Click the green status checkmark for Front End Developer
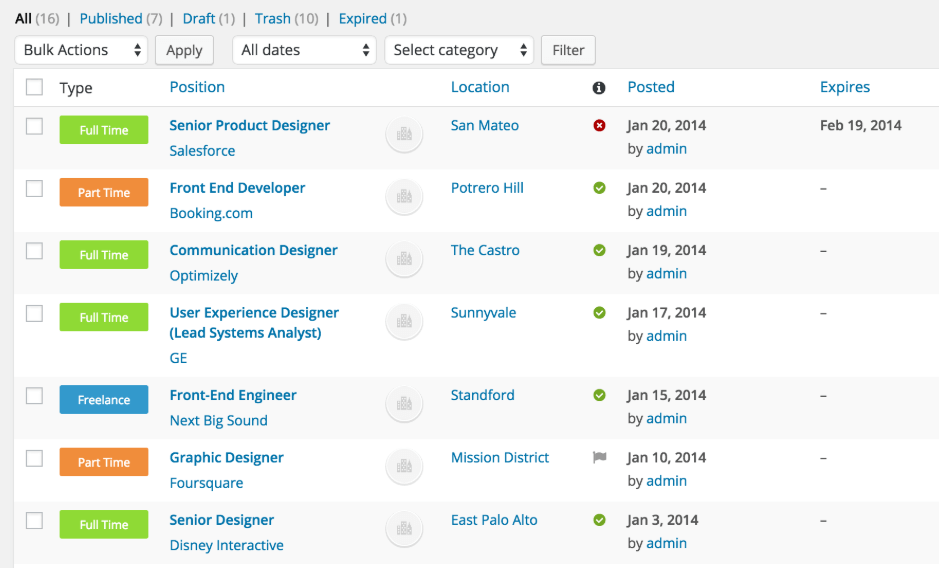 (x=599, y=188)
